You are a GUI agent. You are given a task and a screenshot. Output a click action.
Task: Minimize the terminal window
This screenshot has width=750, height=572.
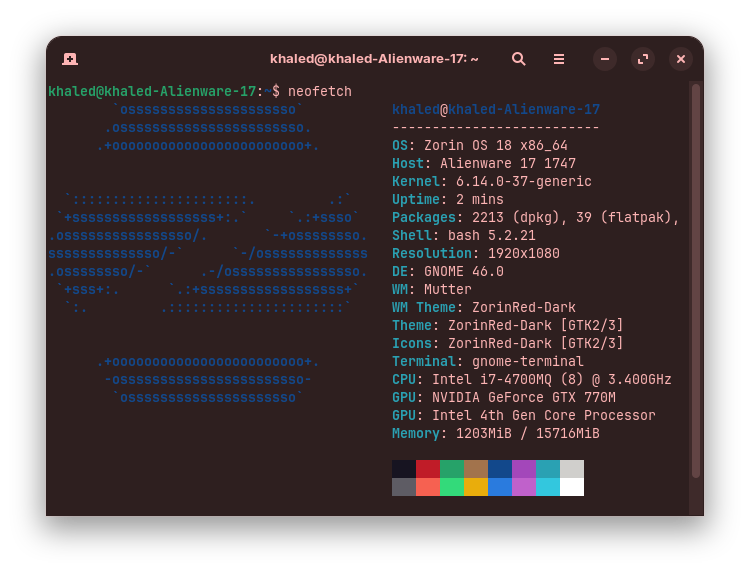click(605, 59)
